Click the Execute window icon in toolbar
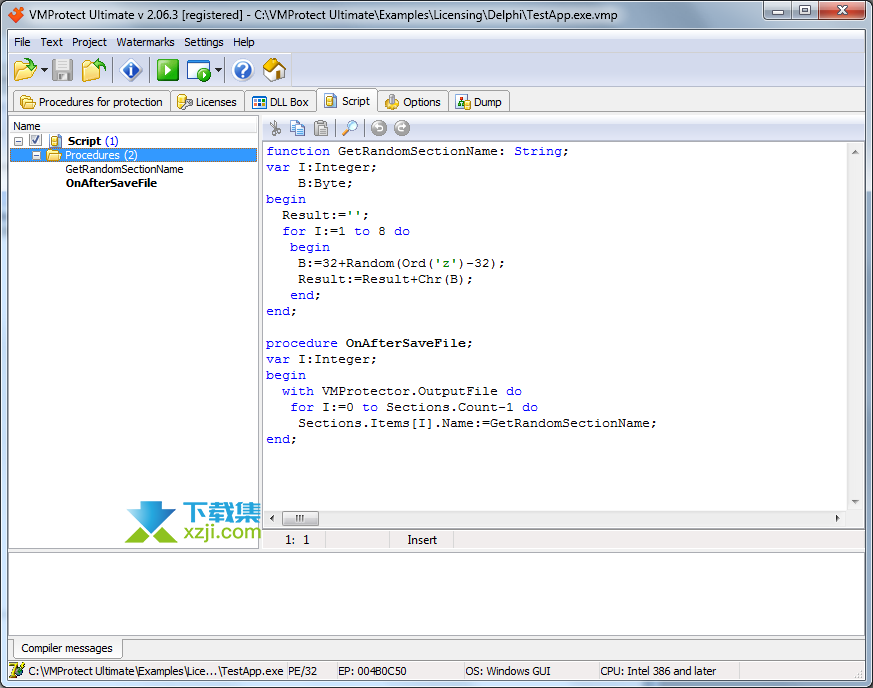 [199, 71]
